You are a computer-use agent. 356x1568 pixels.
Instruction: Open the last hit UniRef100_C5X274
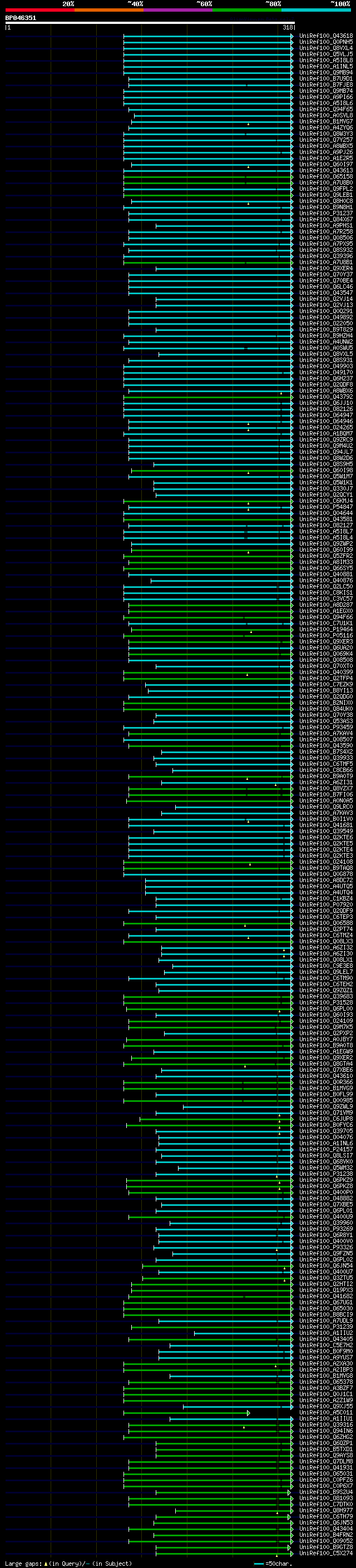325,1554
